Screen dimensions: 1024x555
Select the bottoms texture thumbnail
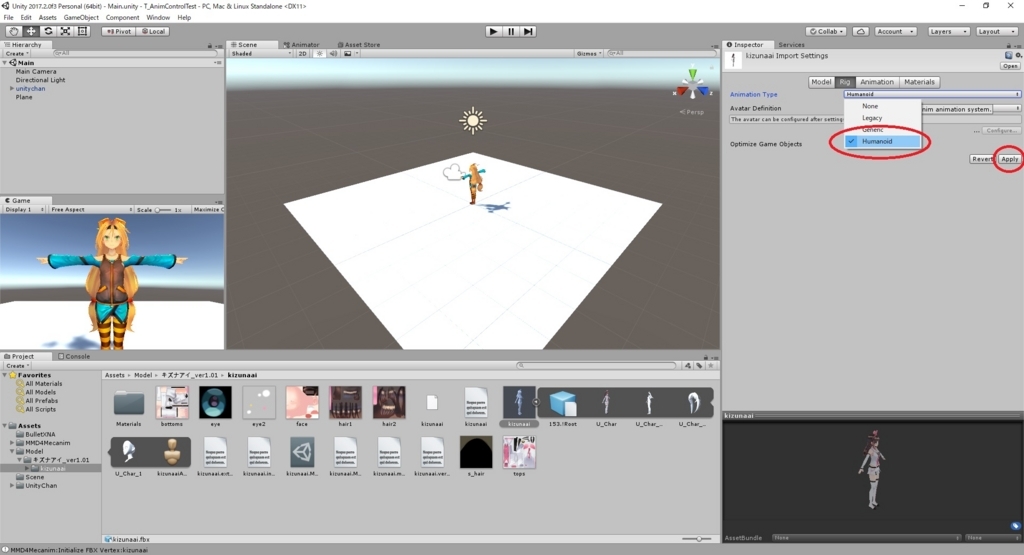pyautogui.click(x=172, y=402)
